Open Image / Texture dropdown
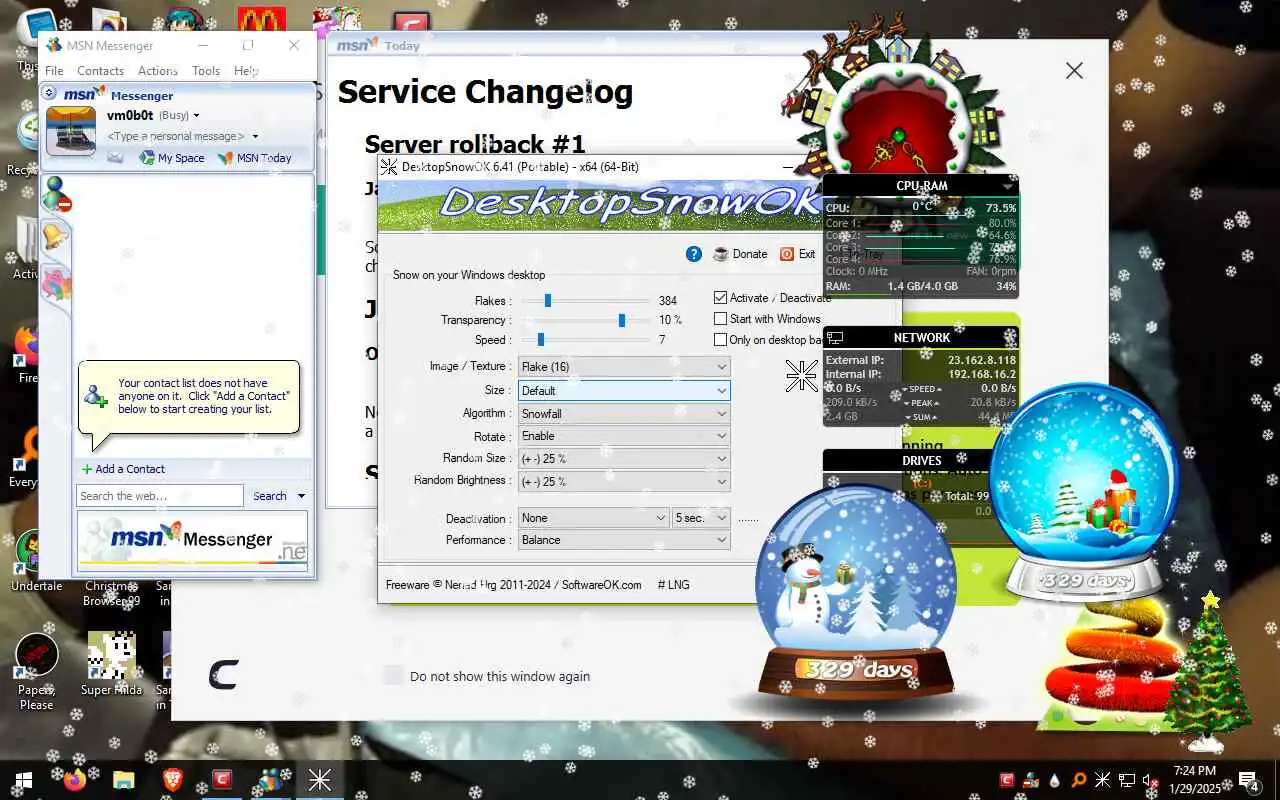The height and width of the screenshot is (800, 1280). point(624,367)
